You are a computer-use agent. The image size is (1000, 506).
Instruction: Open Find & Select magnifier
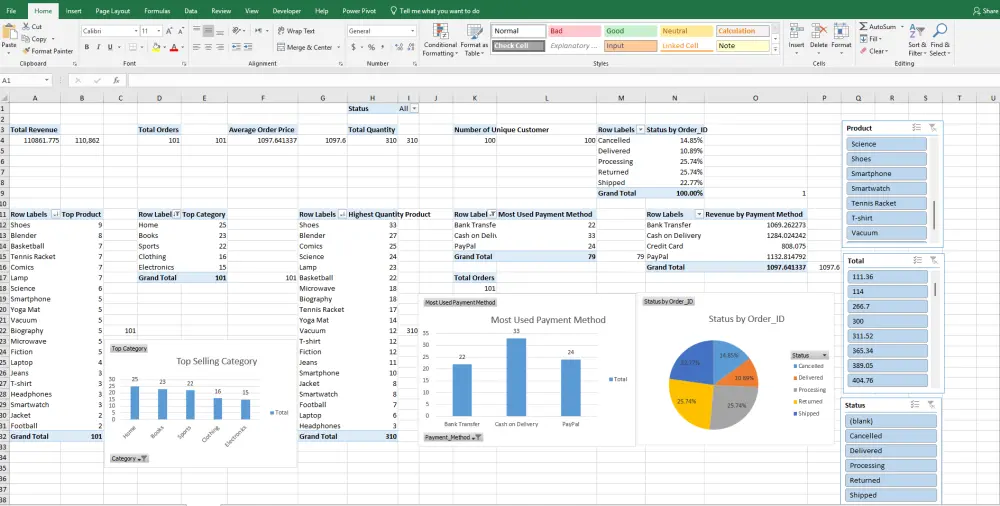pyautogui.click(x=939, y=40)
